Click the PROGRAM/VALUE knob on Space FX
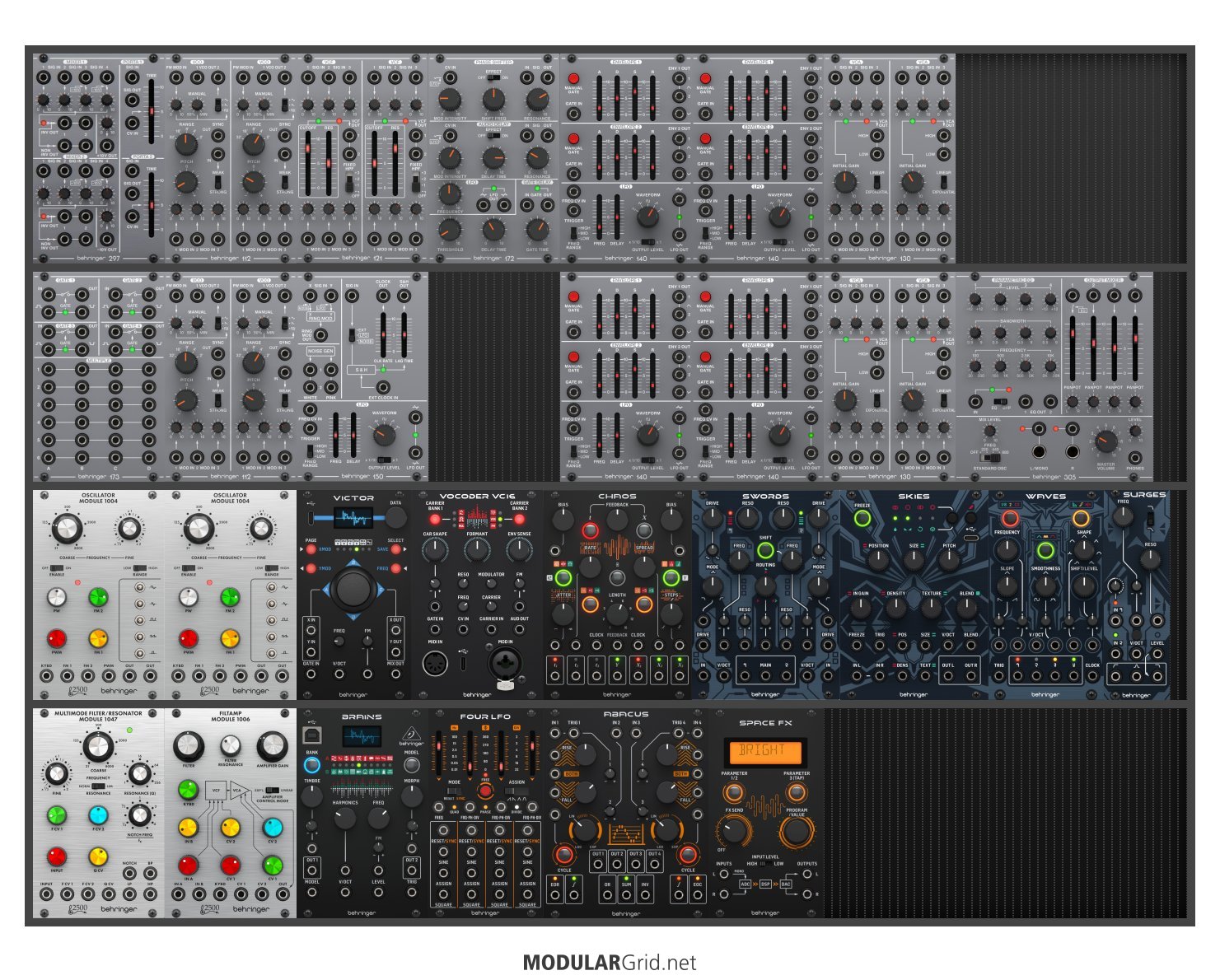Screen dimensions: 1220x980 tap(796, 832)
